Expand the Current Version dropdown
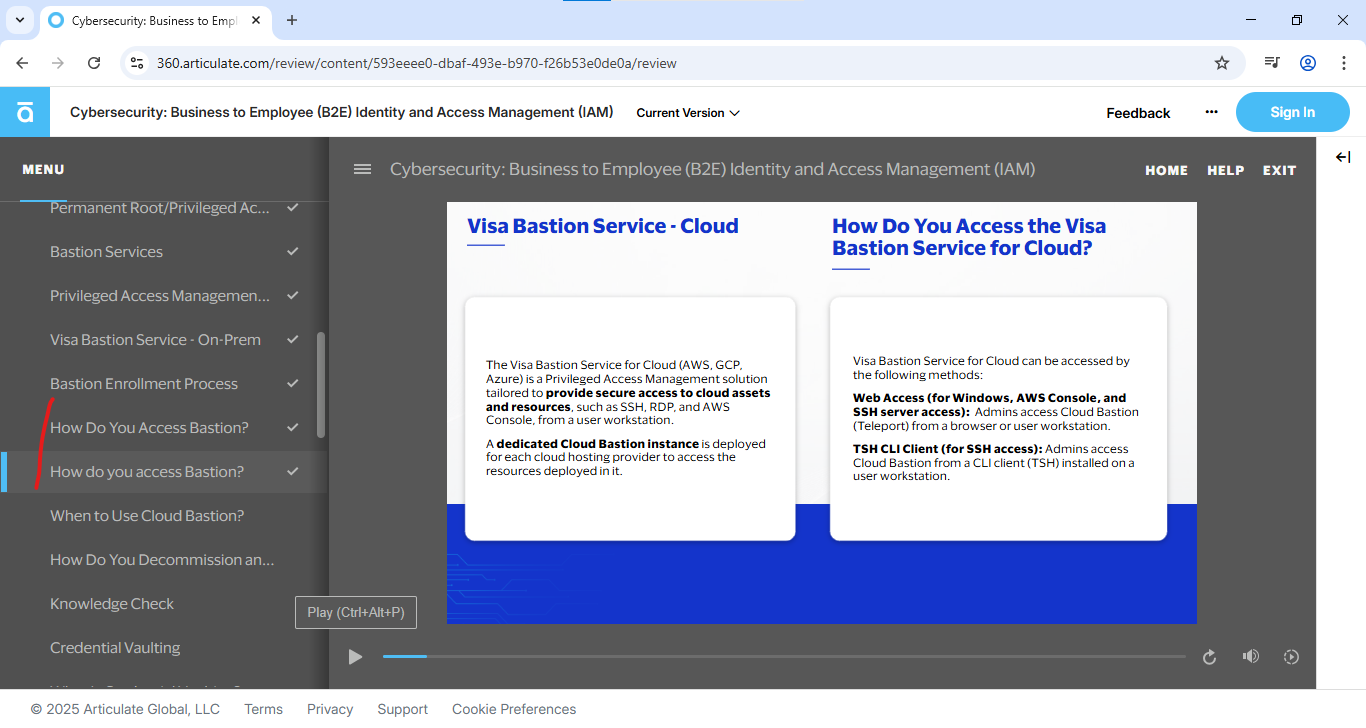This screenshot has height=728, width=1366. [688, 113]
